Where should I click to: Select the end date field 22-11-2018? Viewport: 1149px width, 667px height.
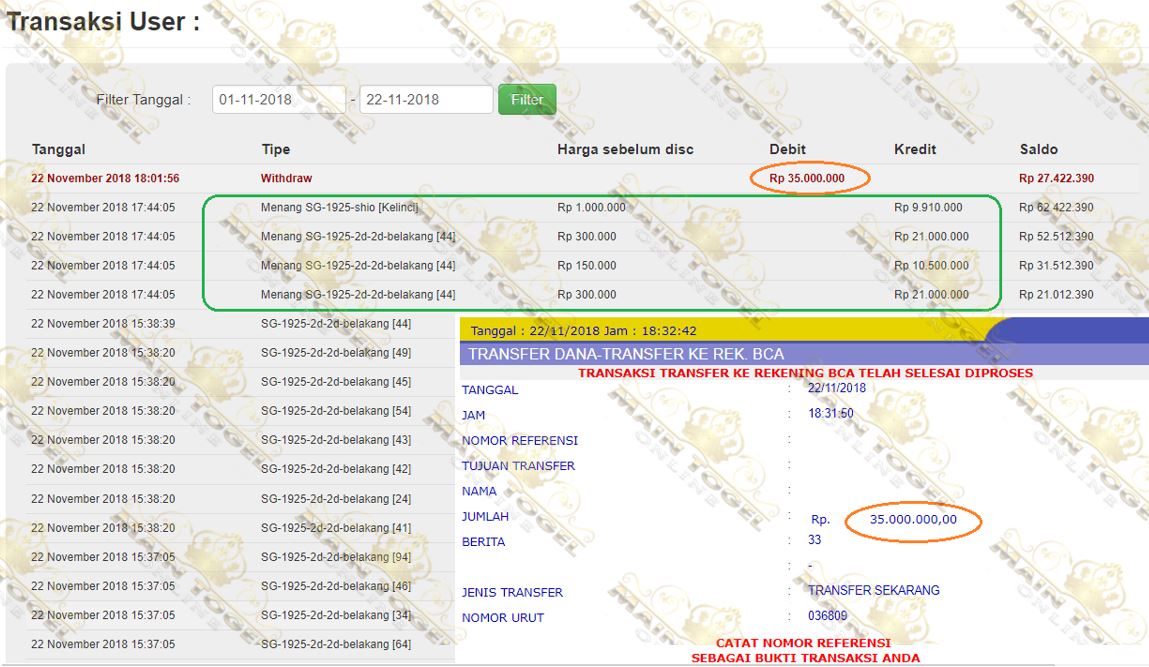click(x=426, y=100)
